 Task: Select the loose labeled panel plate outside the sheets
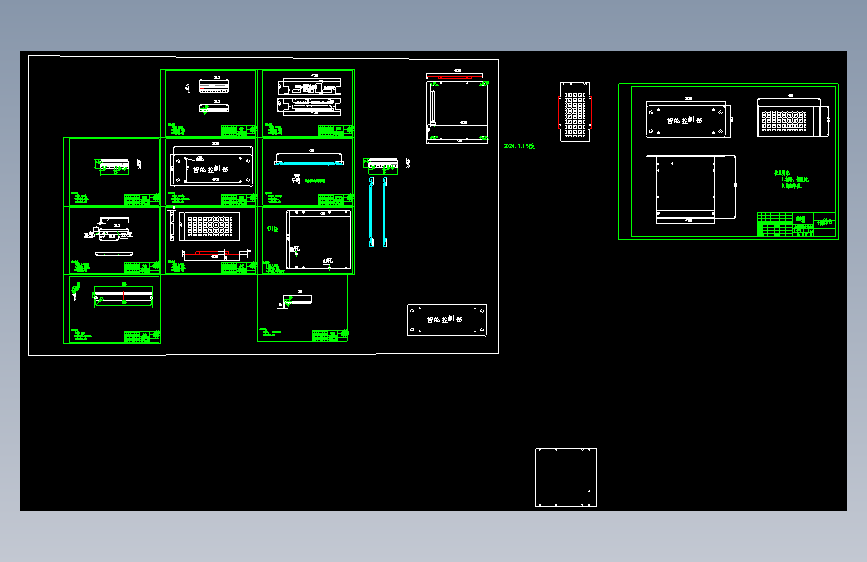[x=447, y=320]
